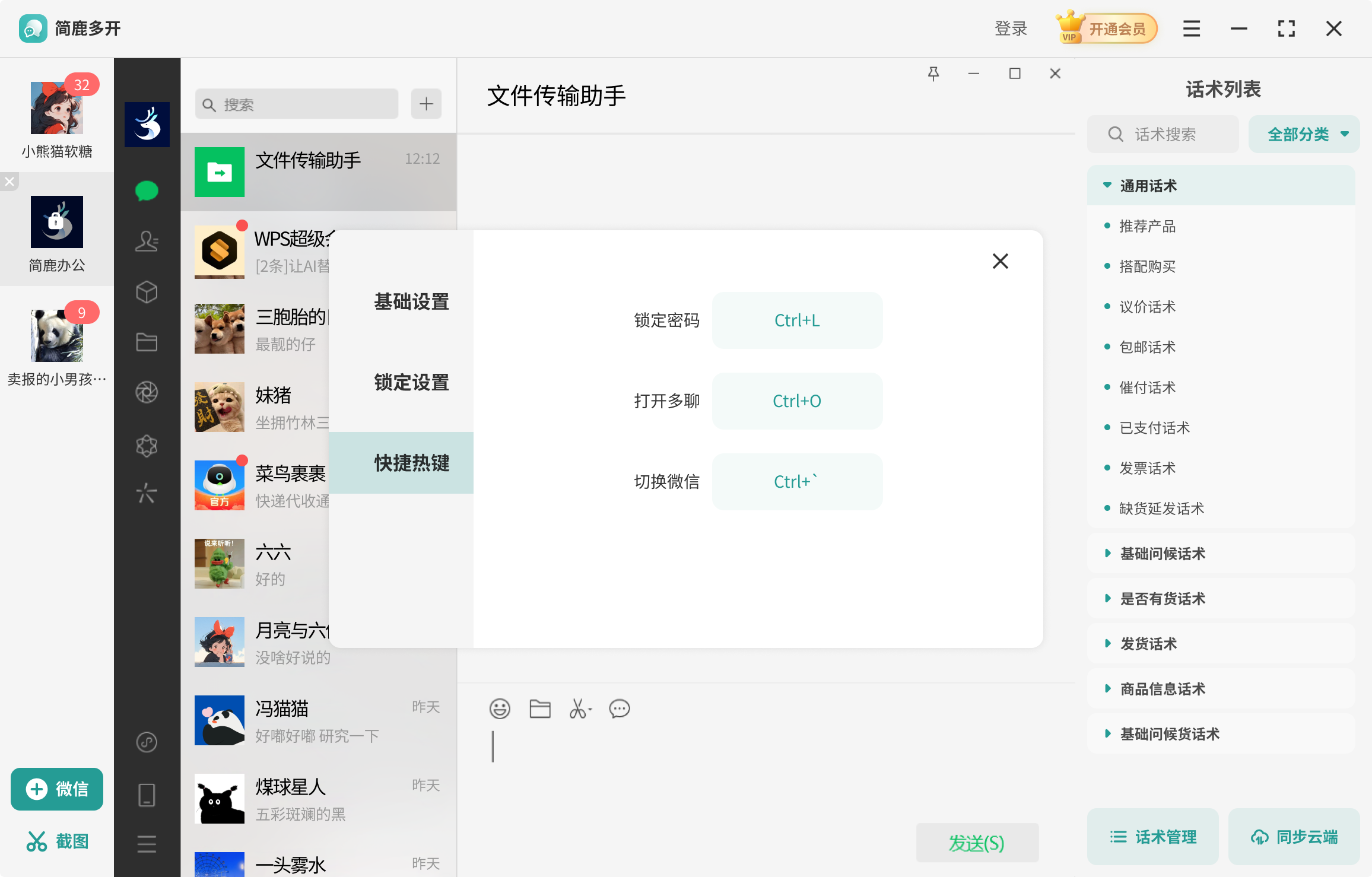Click the Ctrl+L lock password hotkey field
Viewport: 1372px width, 877px height.
click(x=797, y=320)
